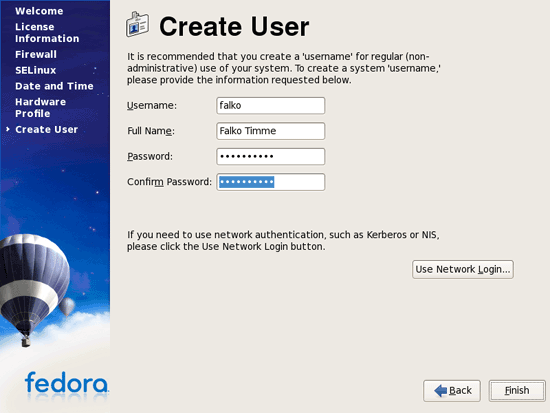Select the SELinux sidebar step
The image size is (550, 413).
click(x=35, y=70)
